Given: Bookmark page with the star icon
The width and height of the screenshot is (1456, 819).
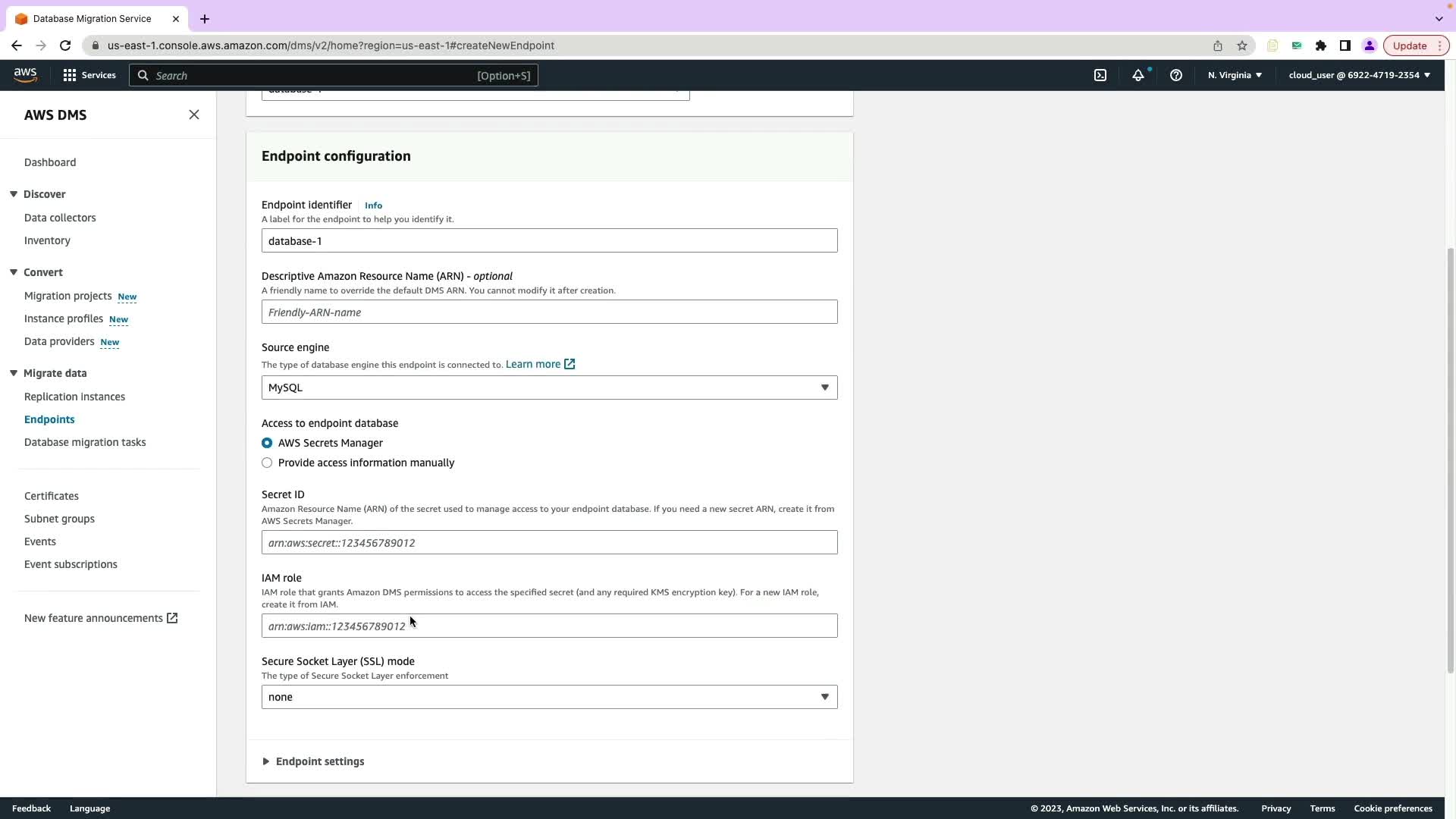Looking at the screenshot, I should [x=1242, y=45].
